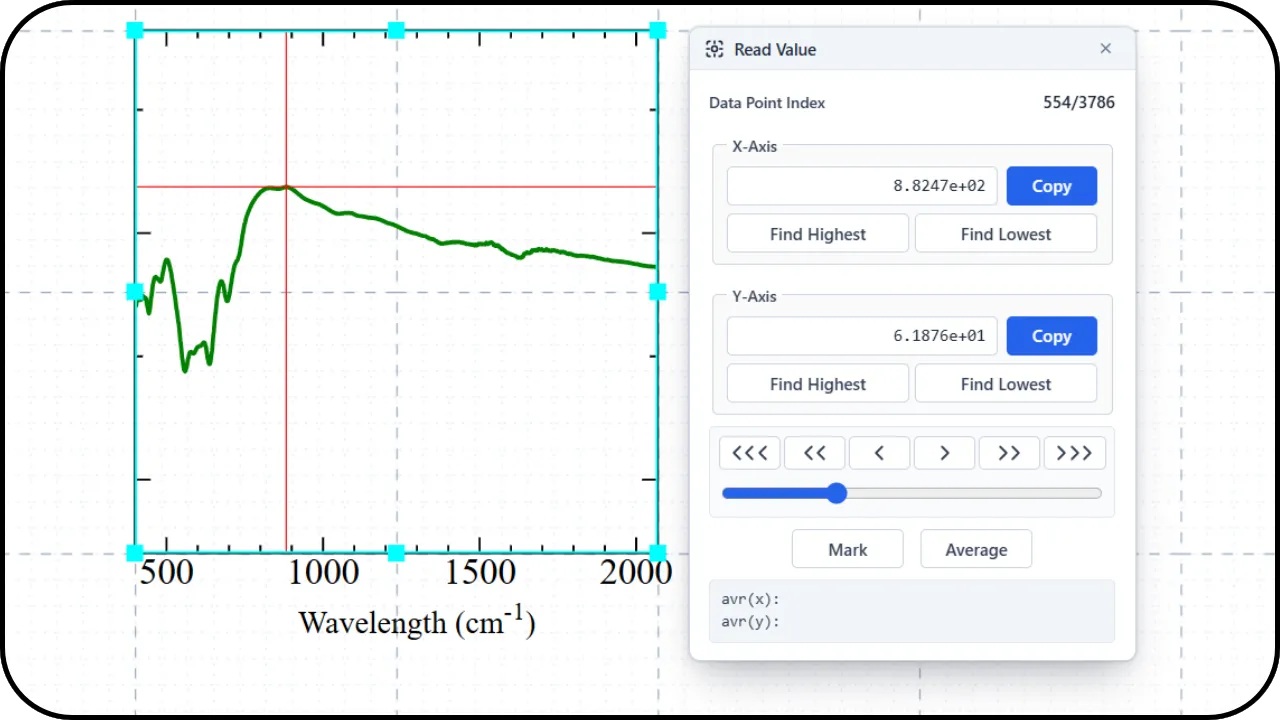Copy the X-Axis value

click(x=1051, y=186)
